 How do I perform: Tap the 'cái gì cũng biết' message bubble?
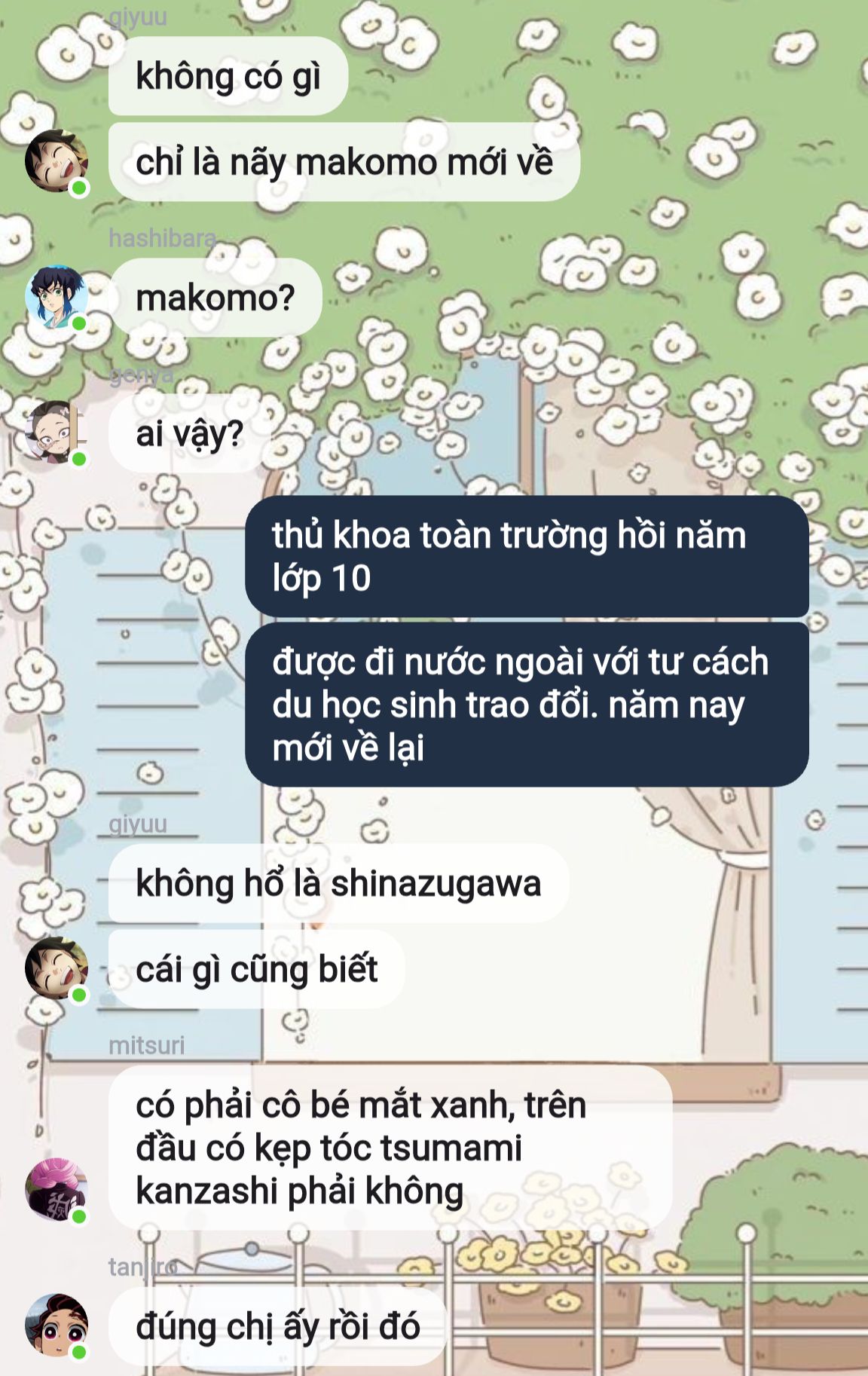[x=257, y=969]
